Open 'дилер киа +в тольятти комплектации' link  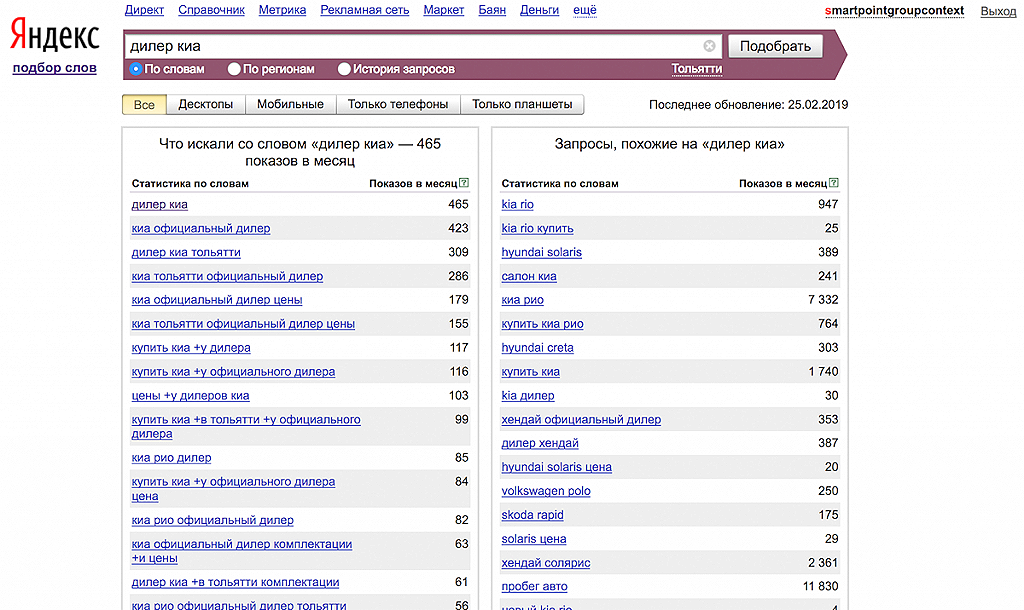pos(235,582)
